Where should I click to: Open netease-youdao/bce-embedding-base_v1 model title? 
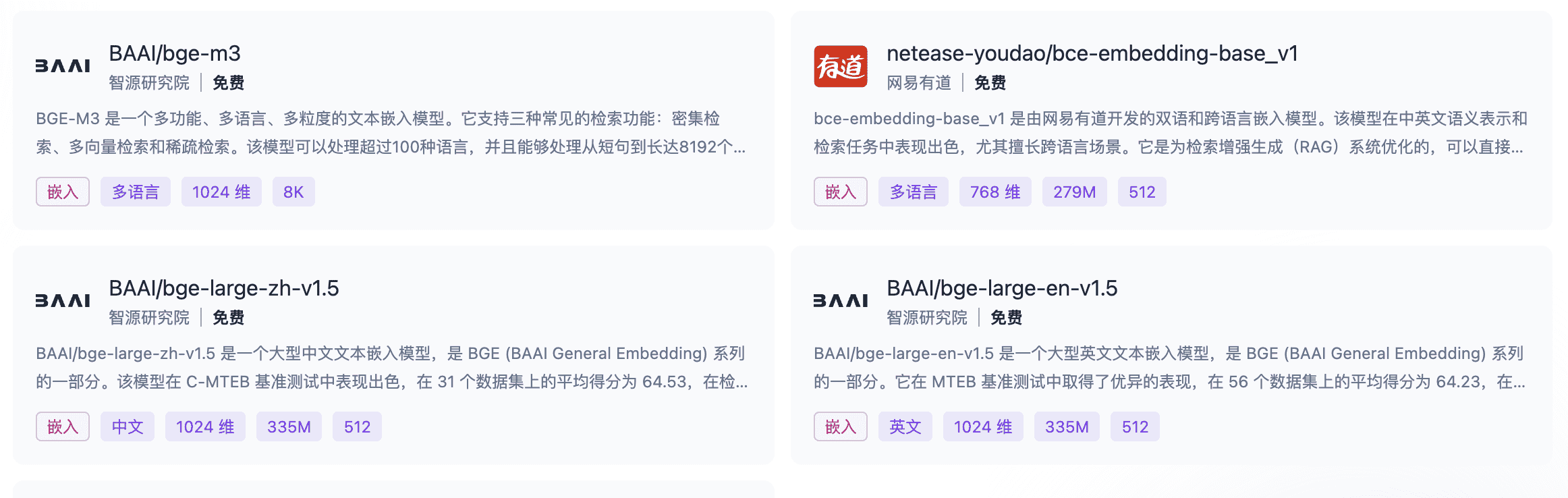pyautogui.click(x=1092, y=53)
